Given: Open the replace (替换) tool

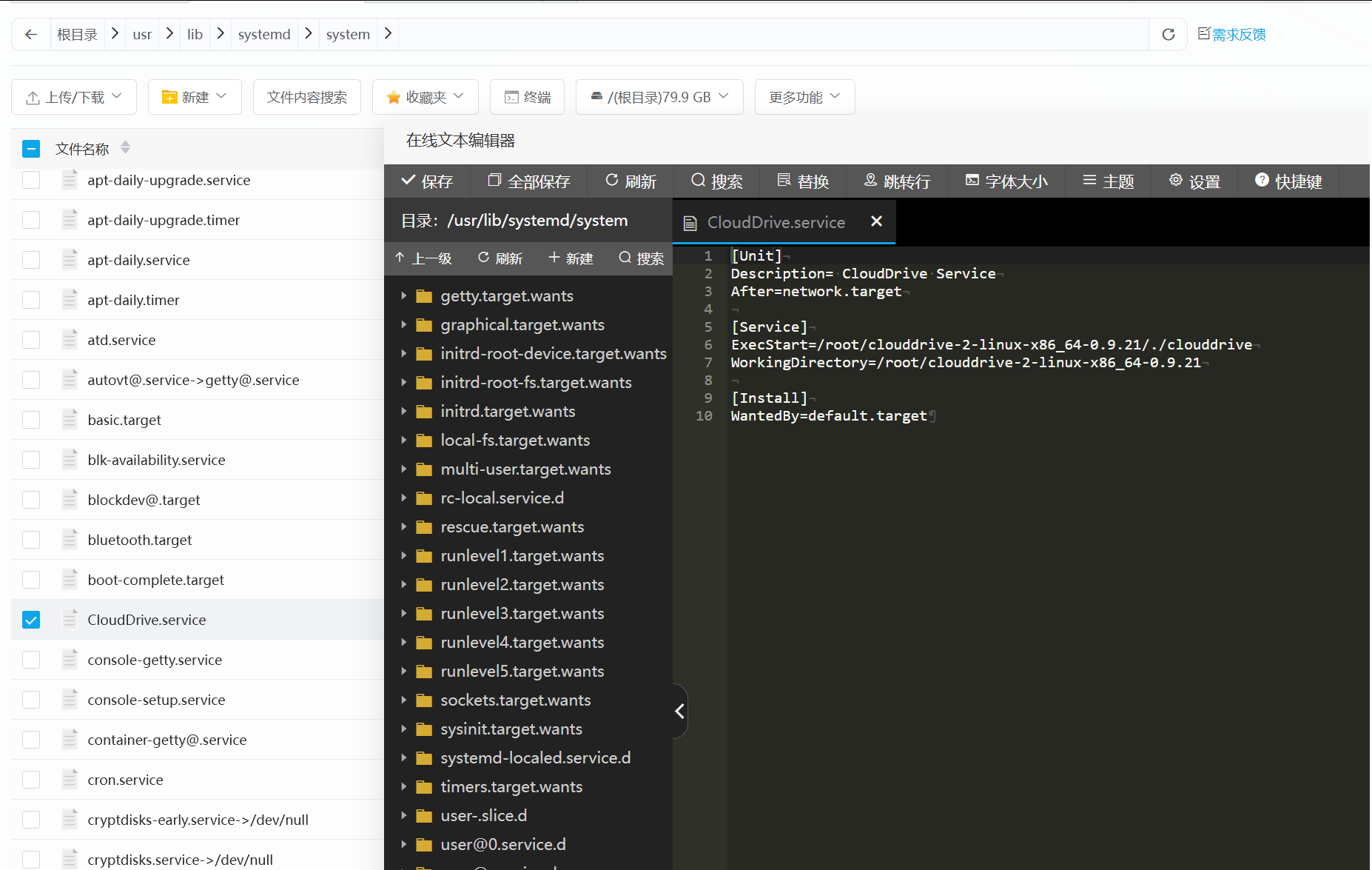Looking at the screenshot, I should point(803,181).
